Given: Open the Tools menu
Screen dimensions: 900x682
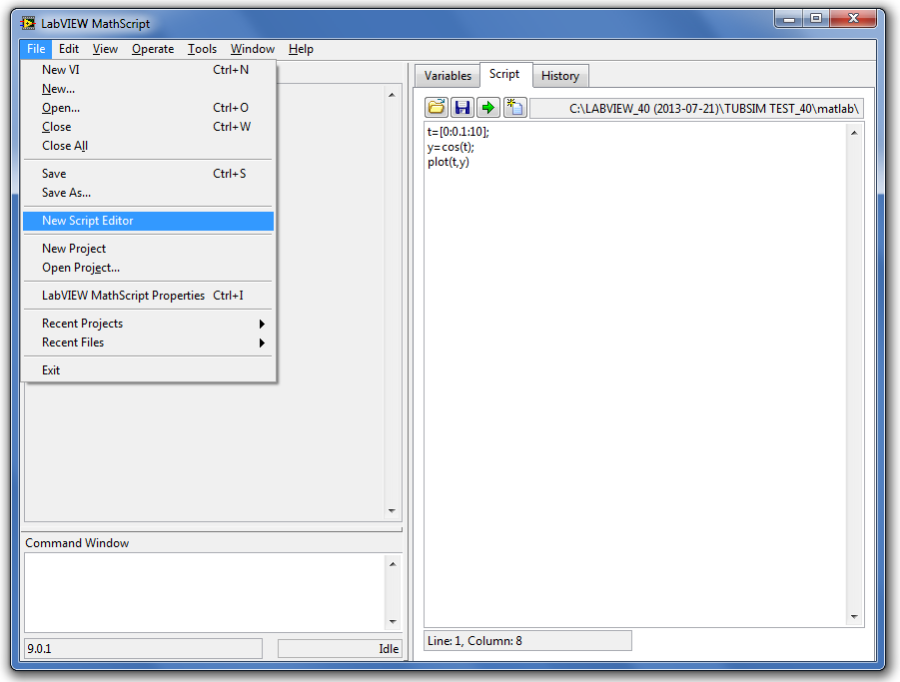Looking at the screenshot, I should pyautogui.click(x=202, y=49).
